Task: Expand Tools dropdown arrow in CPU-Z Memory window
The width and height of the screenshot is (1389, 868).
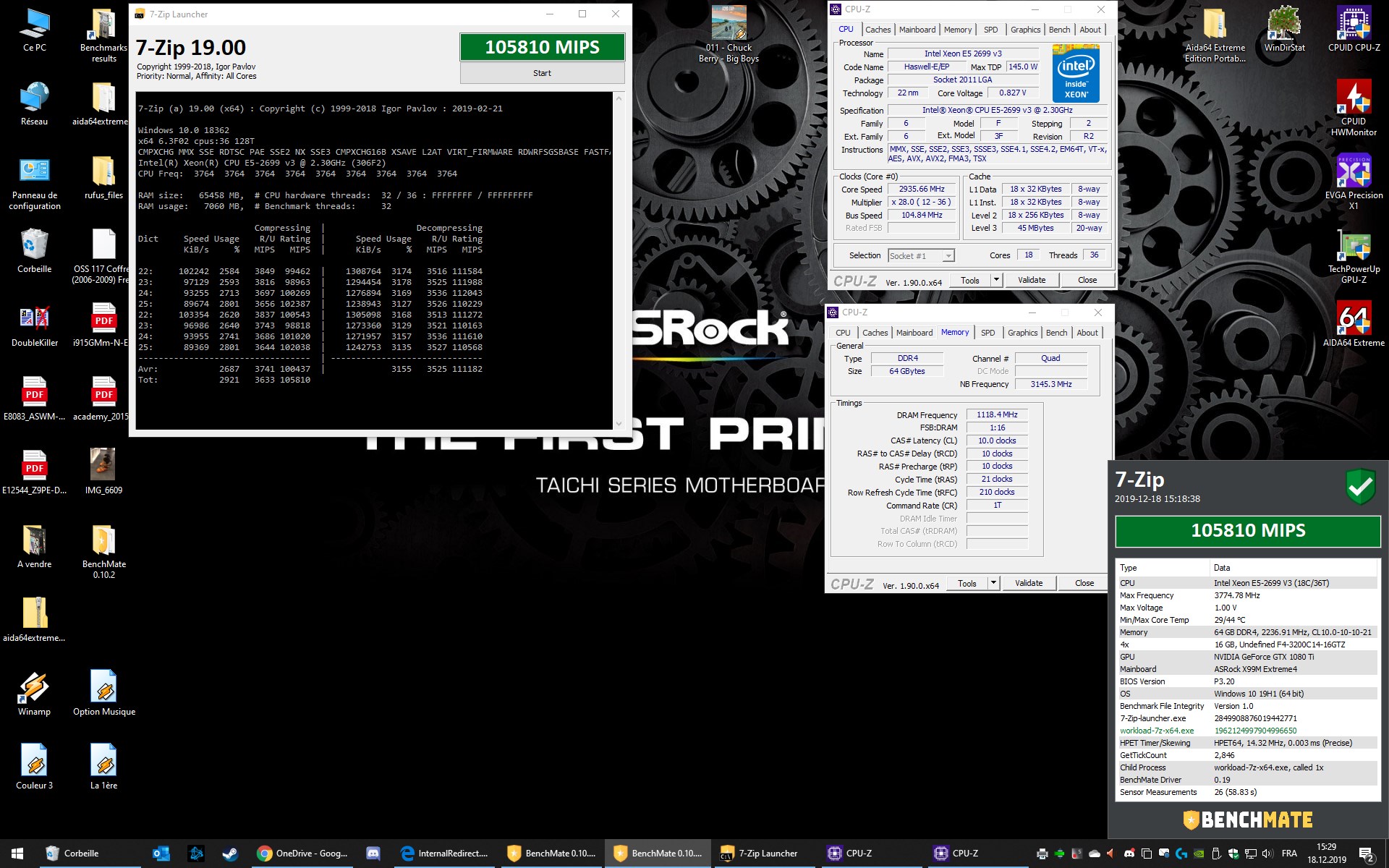Action: point(993,583)
